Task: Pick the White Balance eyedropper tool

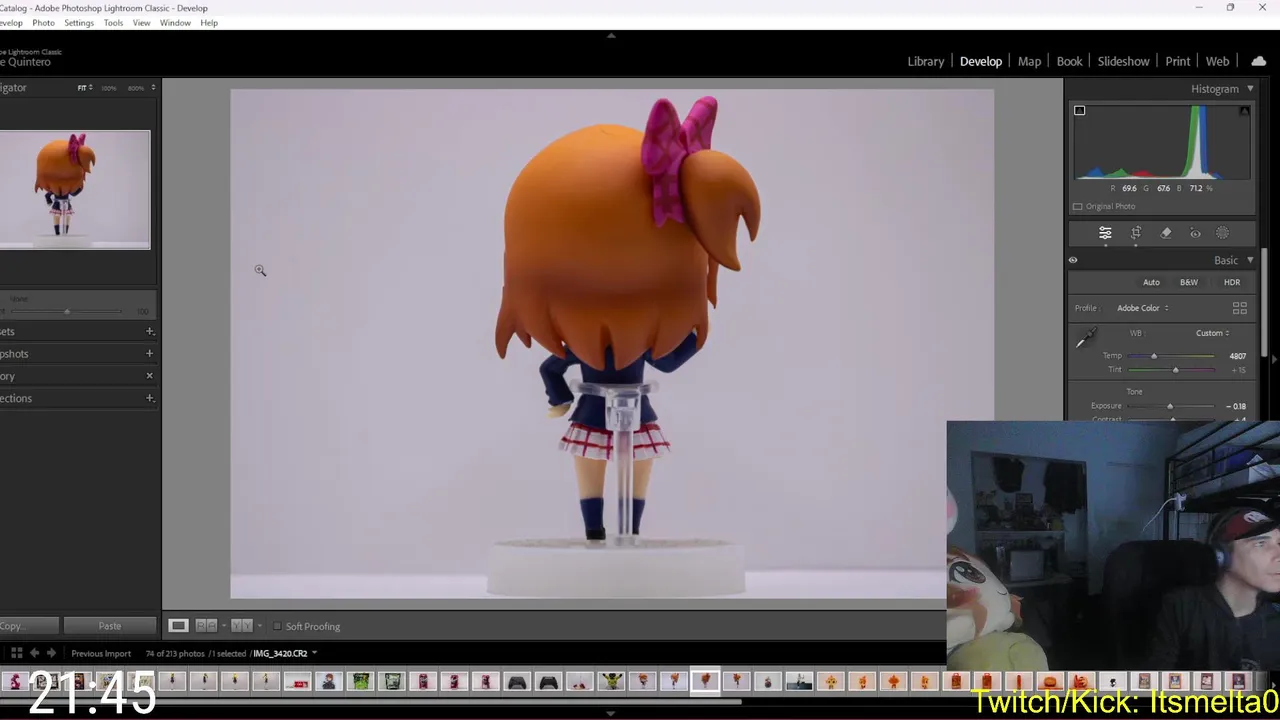Action: [1085, 340]
